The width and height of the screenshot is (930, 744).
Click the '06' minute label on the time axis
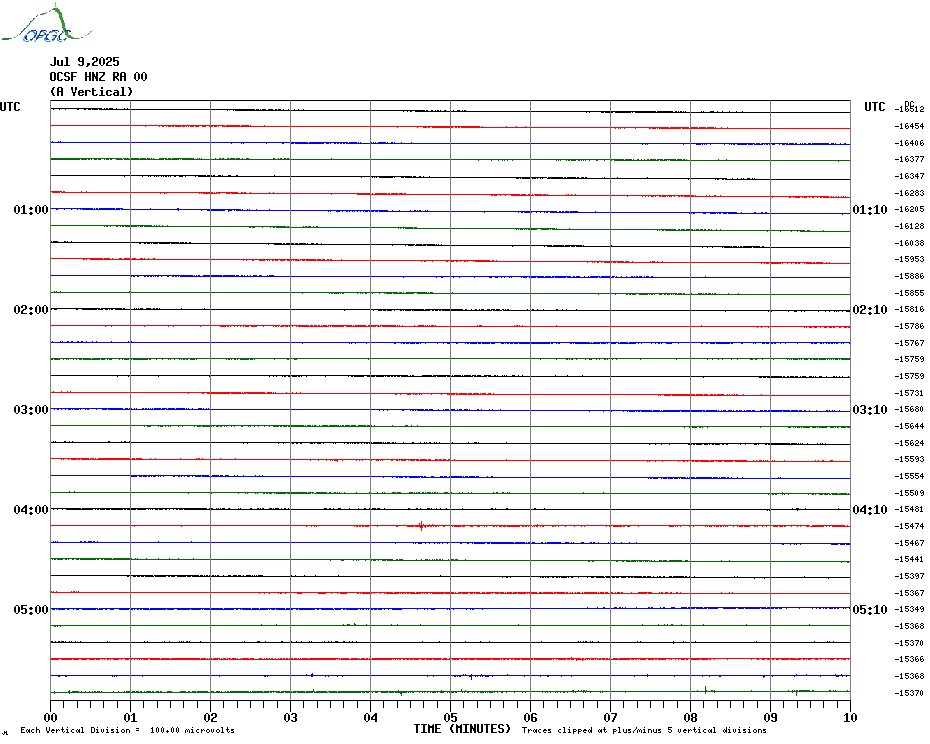[531, 718]
